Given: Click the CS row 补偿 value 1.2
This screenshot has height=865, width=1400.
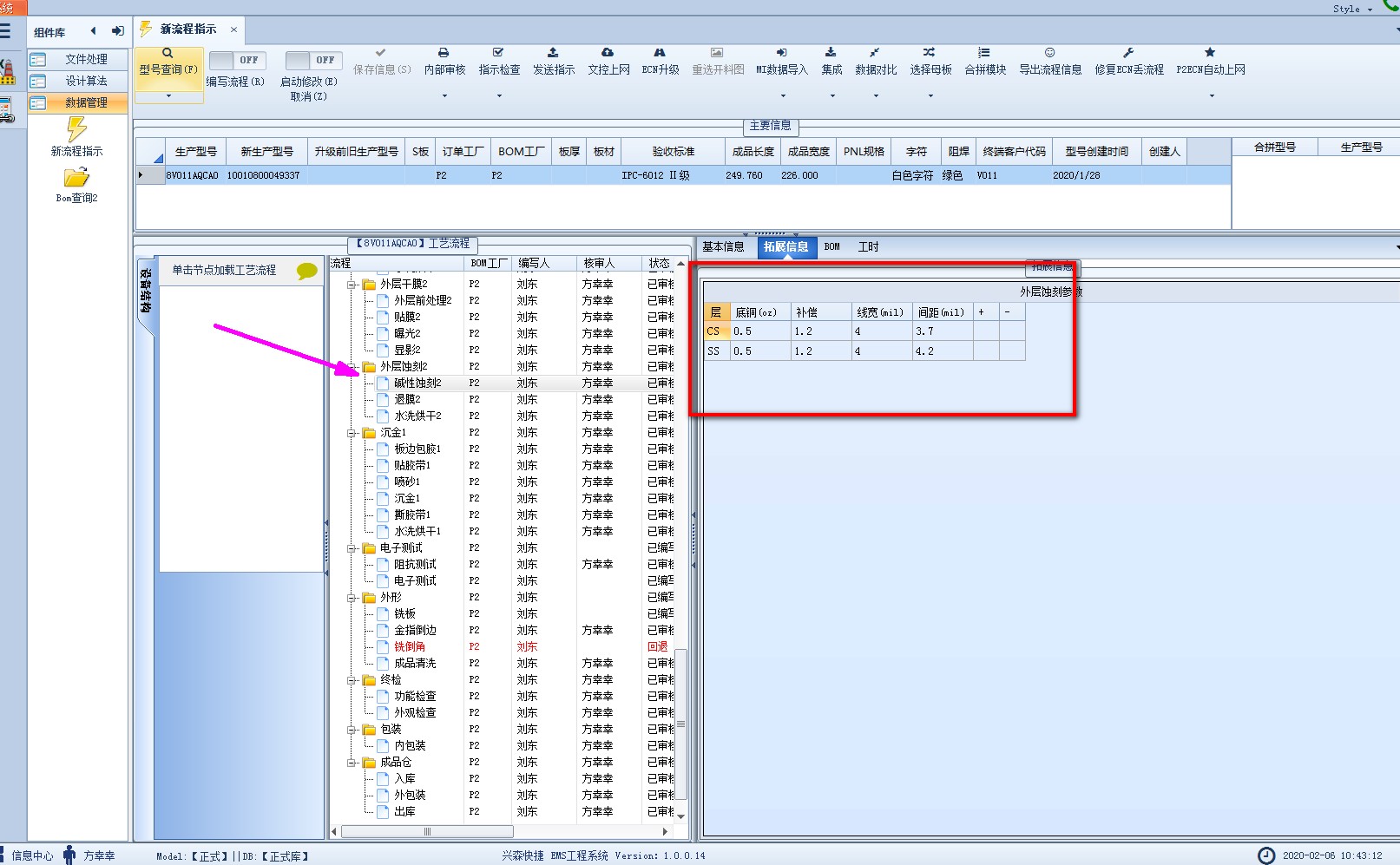Looking at the screenshot, I should pos(820,331).
